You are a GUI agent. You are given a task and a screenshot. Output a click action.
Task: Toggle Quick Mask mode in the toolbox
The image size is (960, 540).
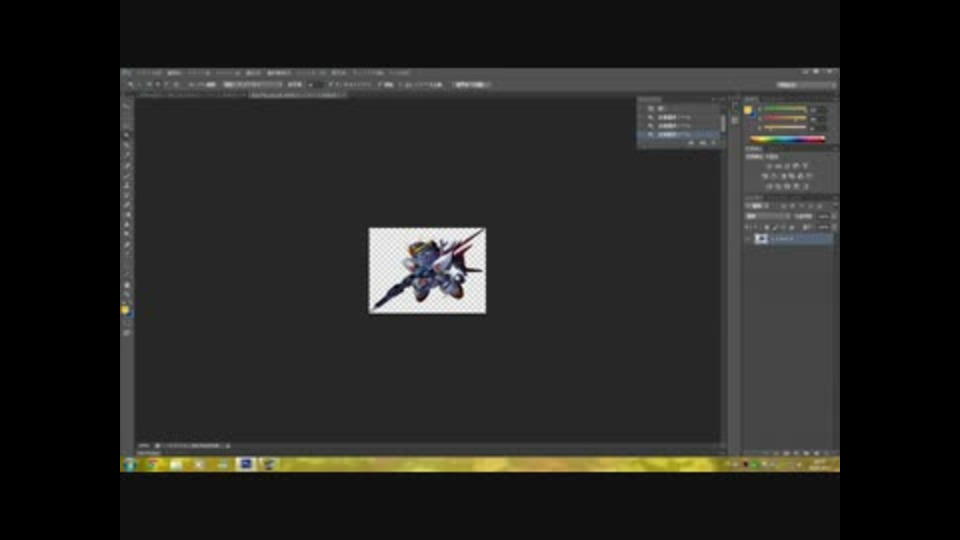point(127,324)
